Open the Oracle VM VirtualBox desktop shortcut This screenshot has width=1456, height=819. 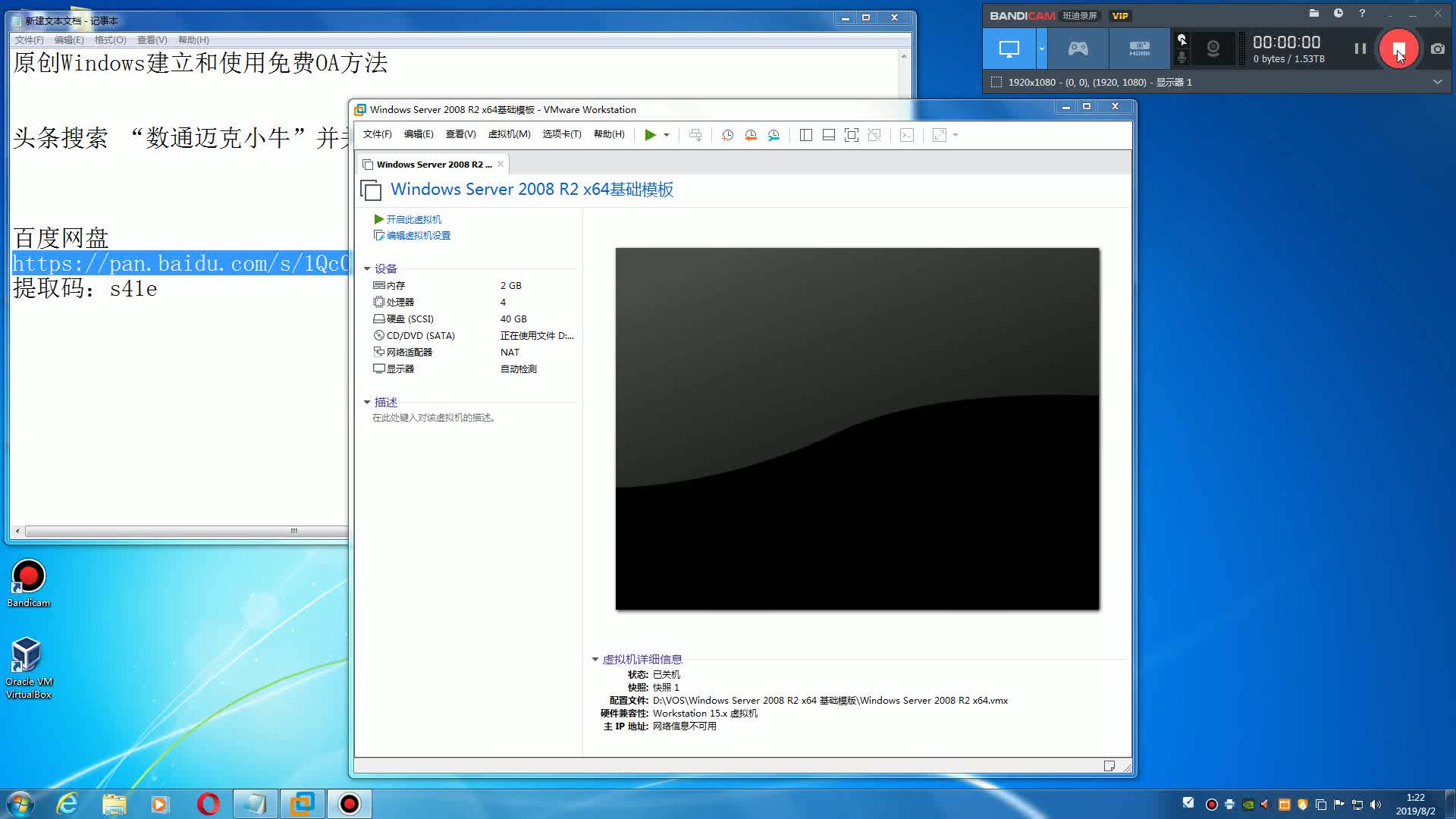[28, 667]
